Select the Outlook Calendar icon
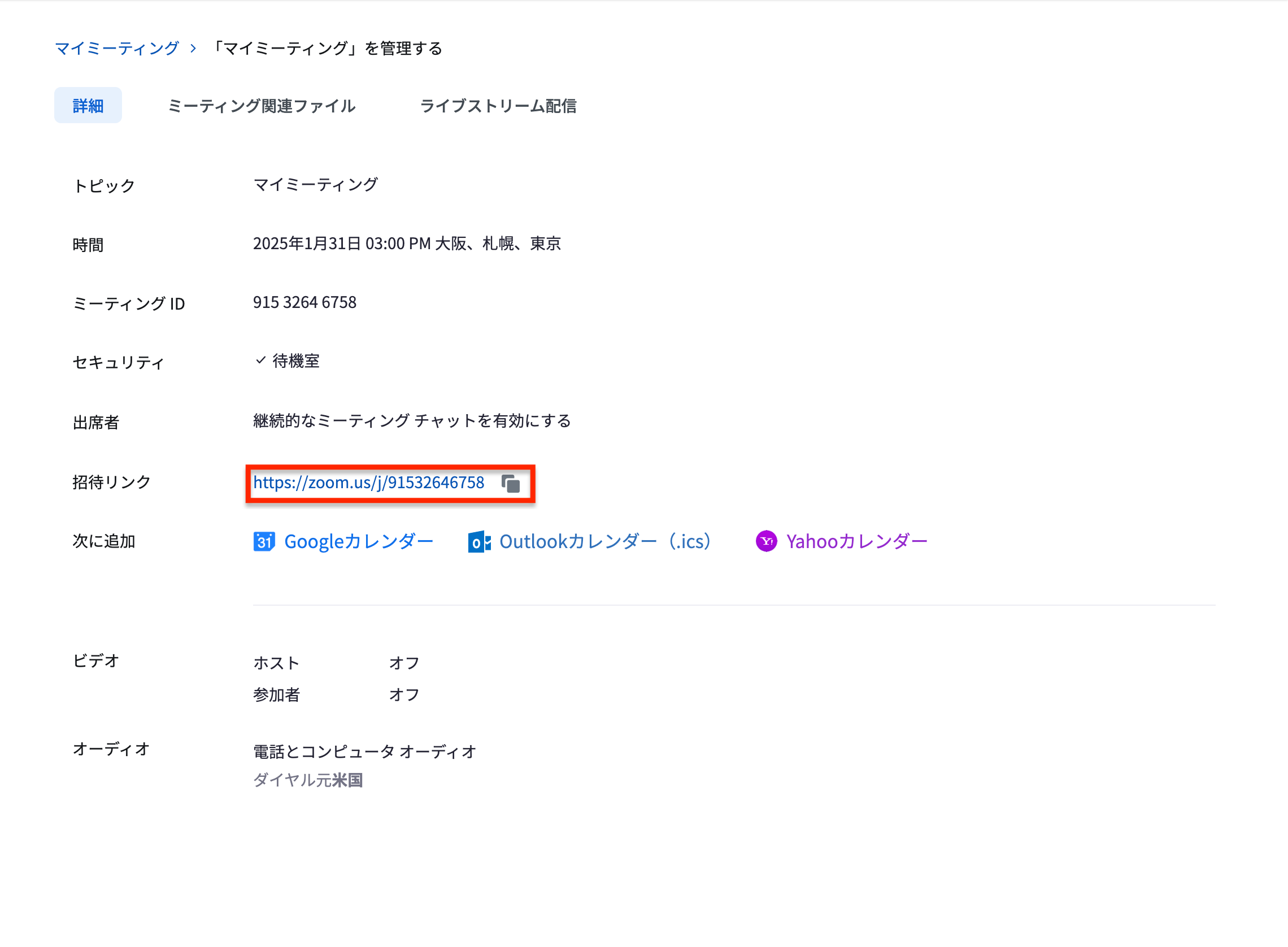The height and width of the screenshot is (947, 1288). tap(479, 541)
